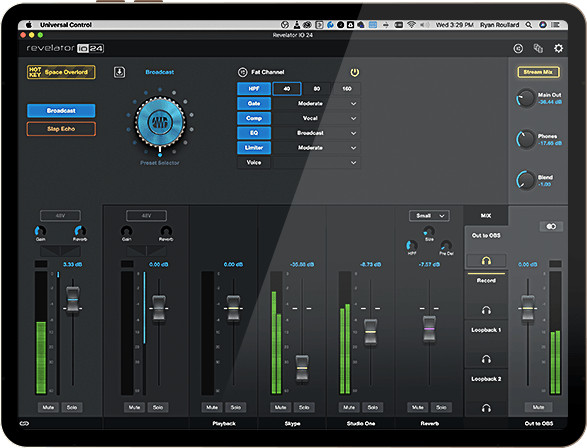Select the Slap Echo preset button
The width and height of the screenshot is (587, 448).
coord(61,129)
